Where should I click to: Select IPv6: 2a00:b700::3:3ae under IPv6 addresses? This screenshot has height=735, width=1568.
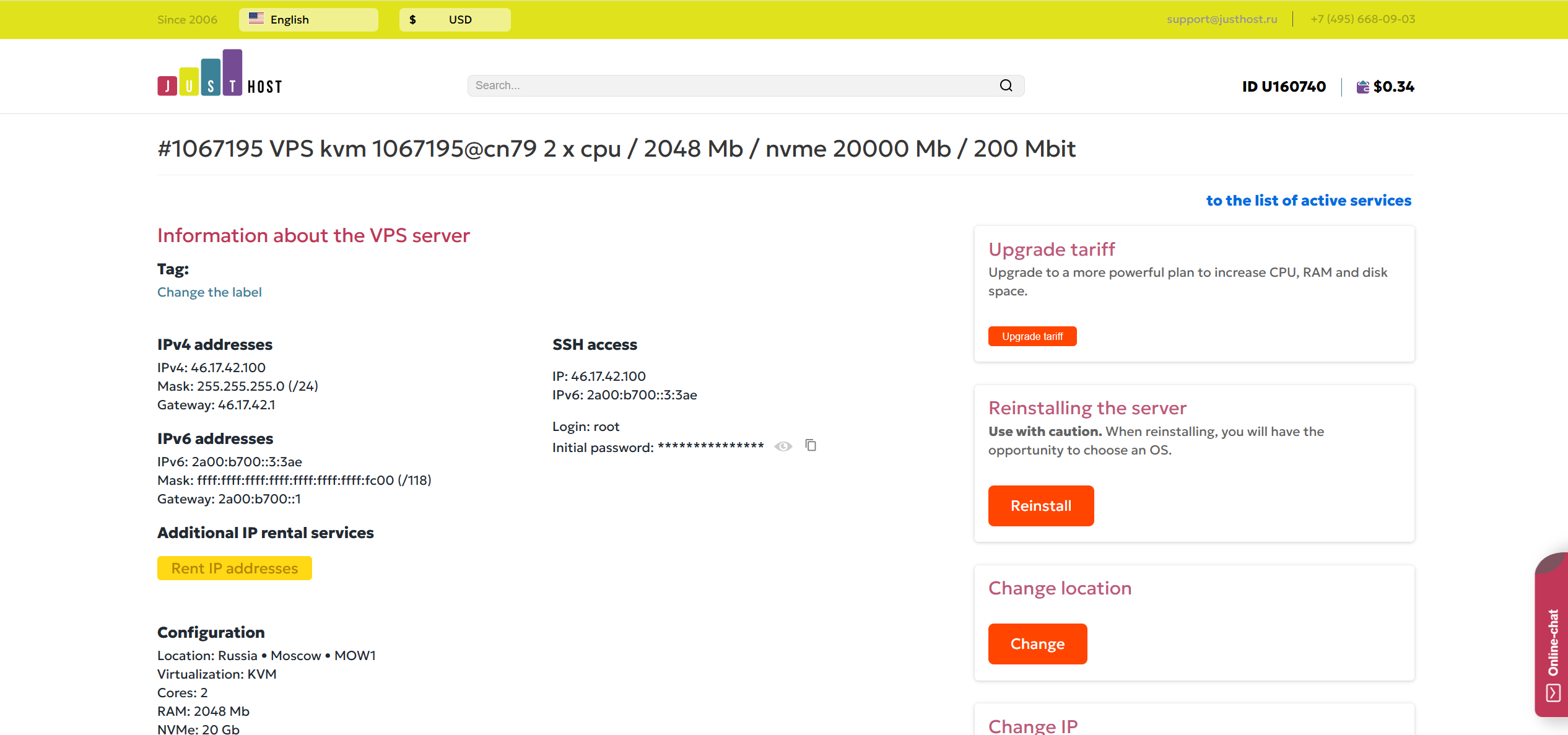[x=230, y=462]
